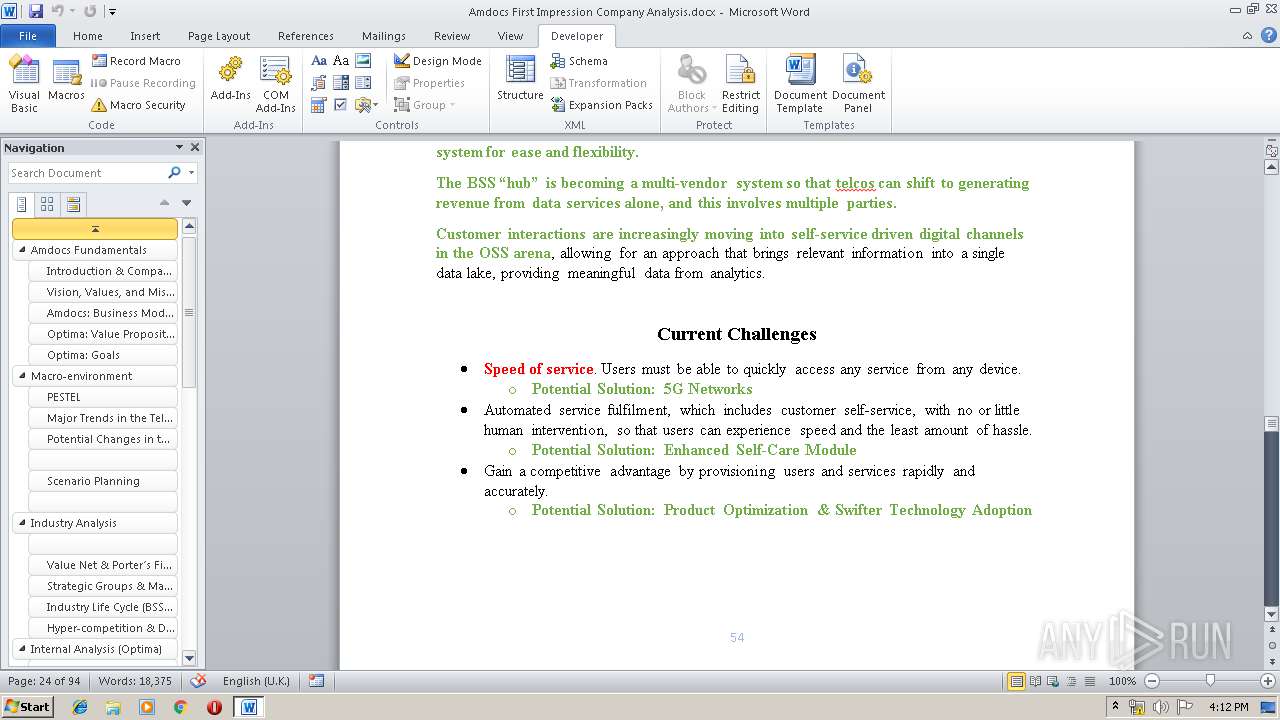This screenshot has width=1280, height=720.
Task: Open COM Add-Ins
Action: point(275,84)
